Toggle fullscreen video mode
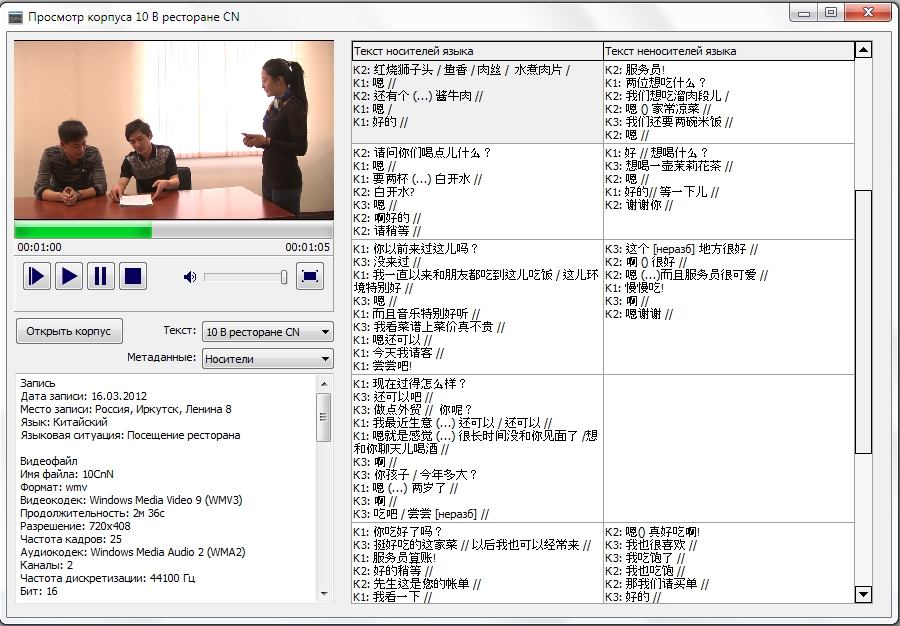Viewport: 900px width, 626px height. click(x=310, y=276)
